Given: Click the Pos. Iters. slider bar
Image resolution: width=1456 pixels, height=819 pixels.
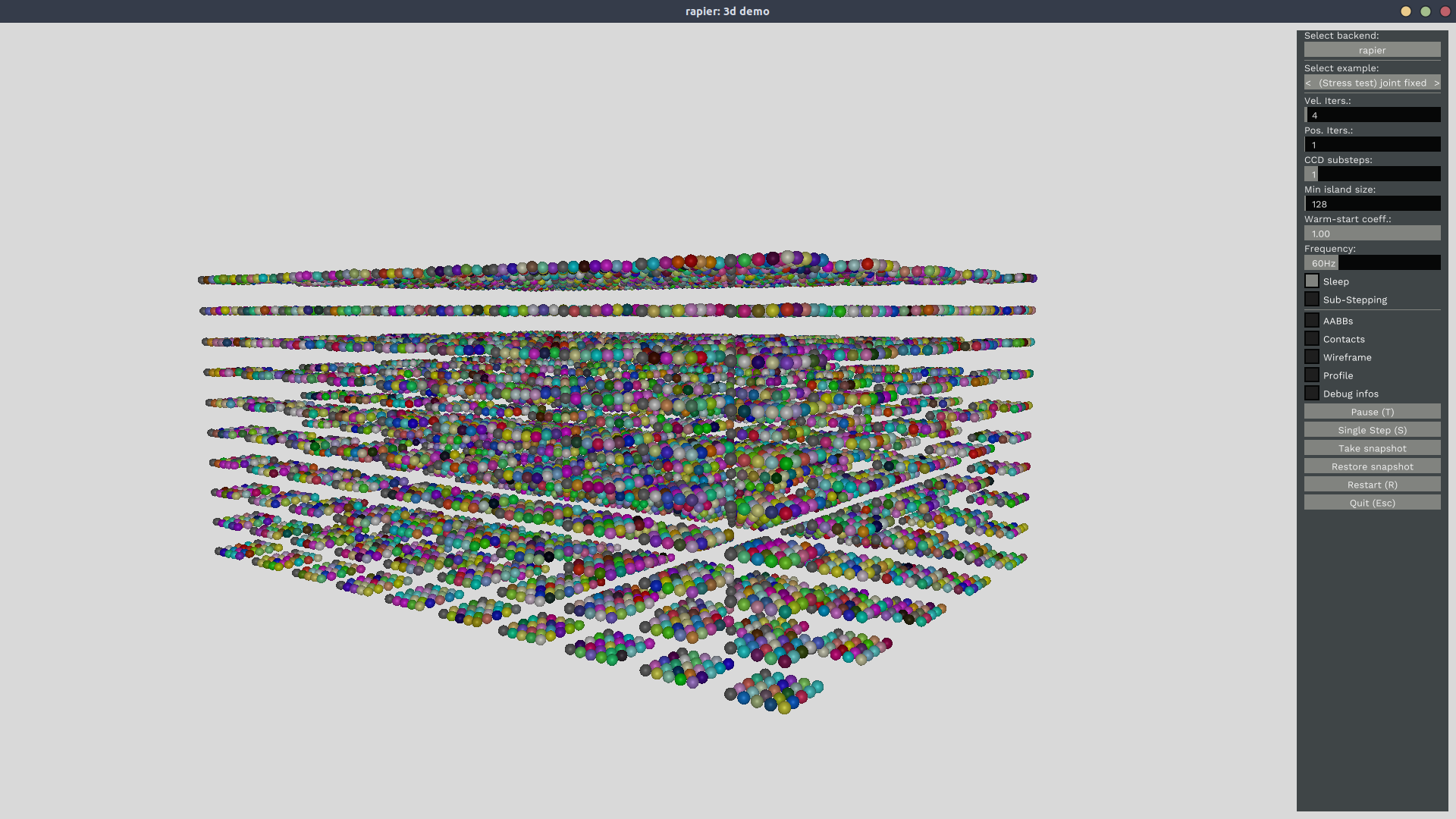Looking at the screenshot, I should [x=1372, y=145].
